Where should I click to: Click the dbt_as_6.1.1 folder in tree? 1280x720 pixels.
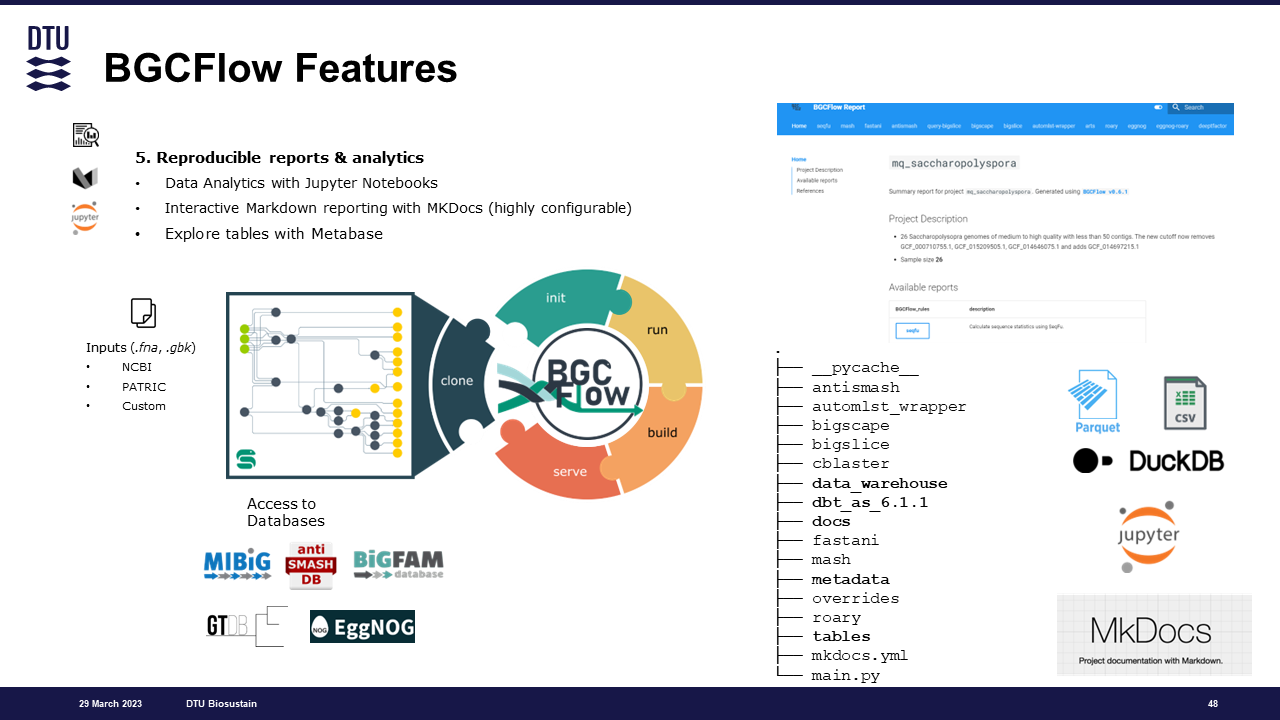[x=870, y=502]
